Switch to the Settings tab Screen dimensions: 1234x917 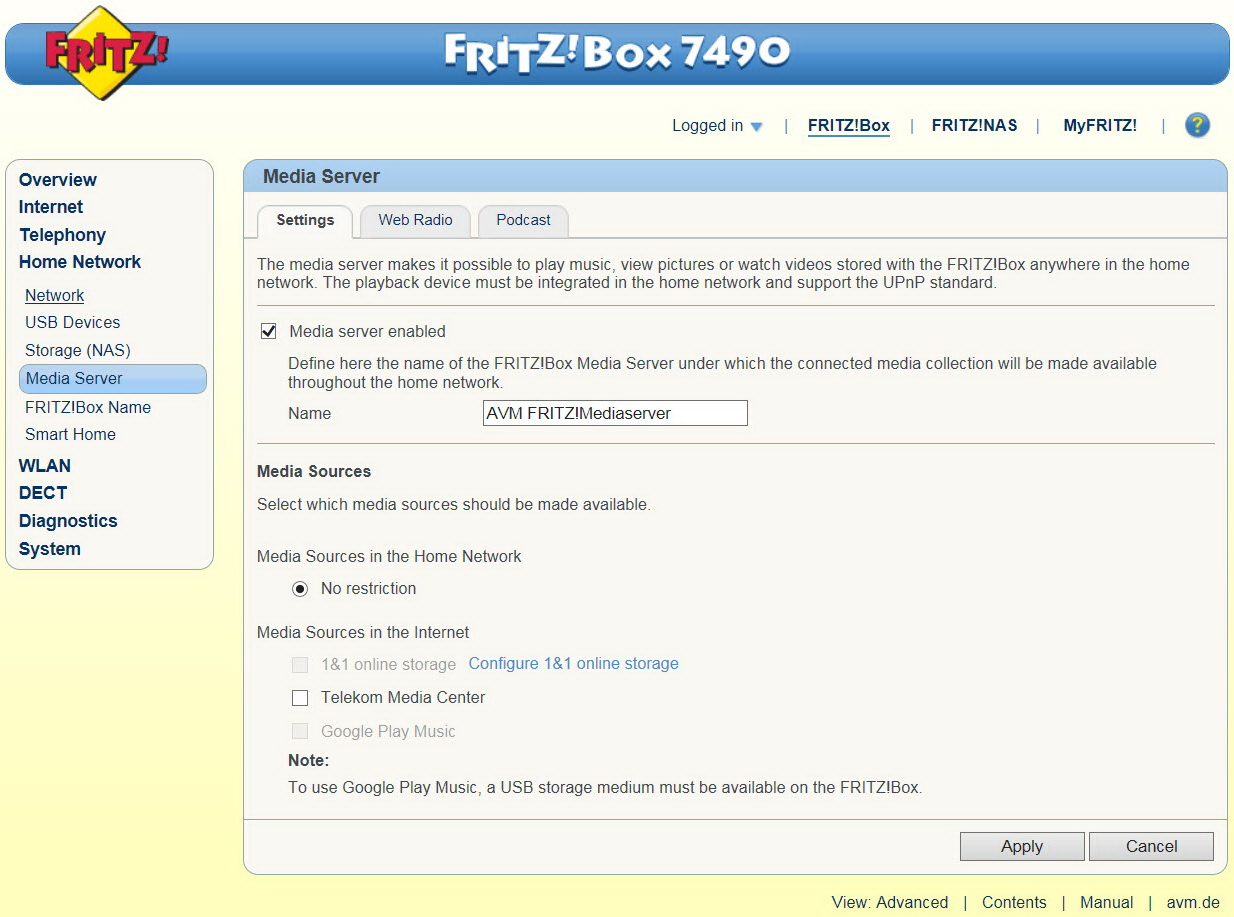305,221
